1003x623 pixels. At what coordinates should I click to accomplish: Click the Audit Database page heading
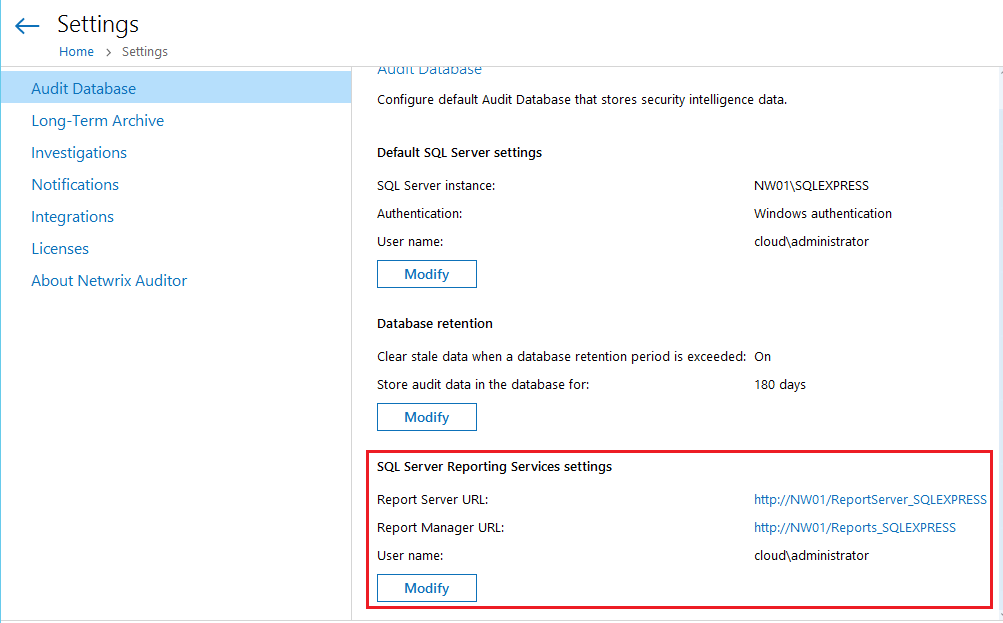(x=429, y=70)
